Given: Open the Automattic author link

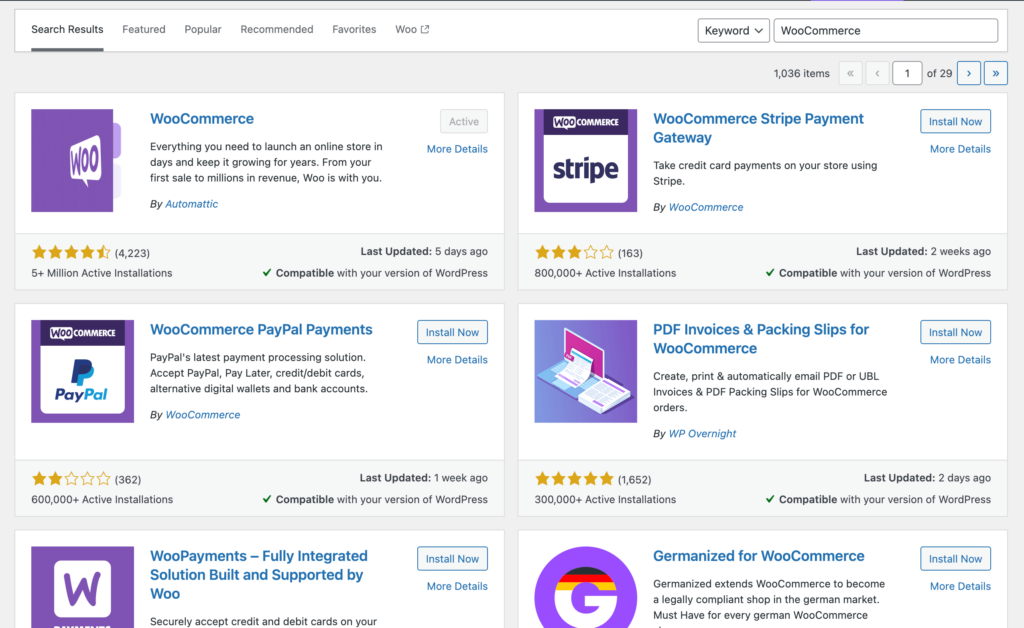Looking at the screenshot, I should click(x=191, y=204).
